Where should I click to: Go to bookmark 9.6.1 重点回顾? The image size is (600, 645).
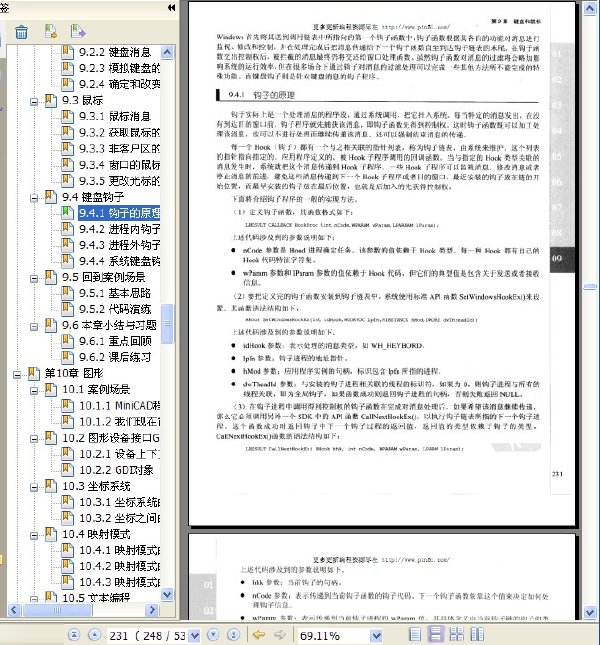[x=115, y=341]
